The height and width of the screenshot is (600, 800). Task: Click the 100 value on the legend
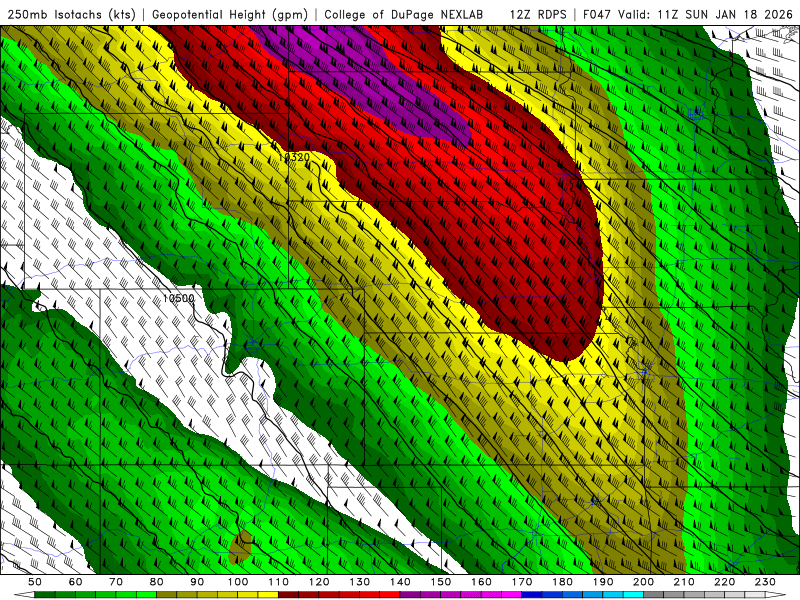pos(237,582)
